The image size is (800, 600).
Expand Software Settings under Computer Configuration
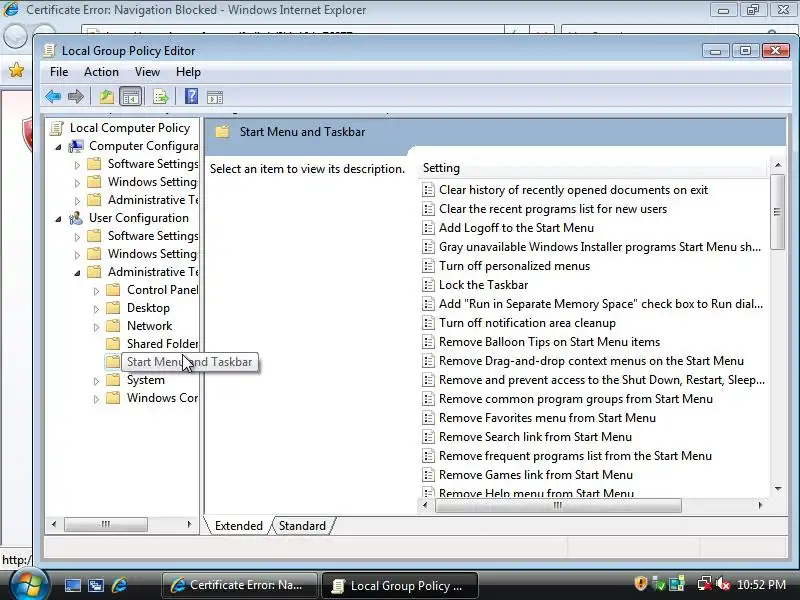[77, 165]
